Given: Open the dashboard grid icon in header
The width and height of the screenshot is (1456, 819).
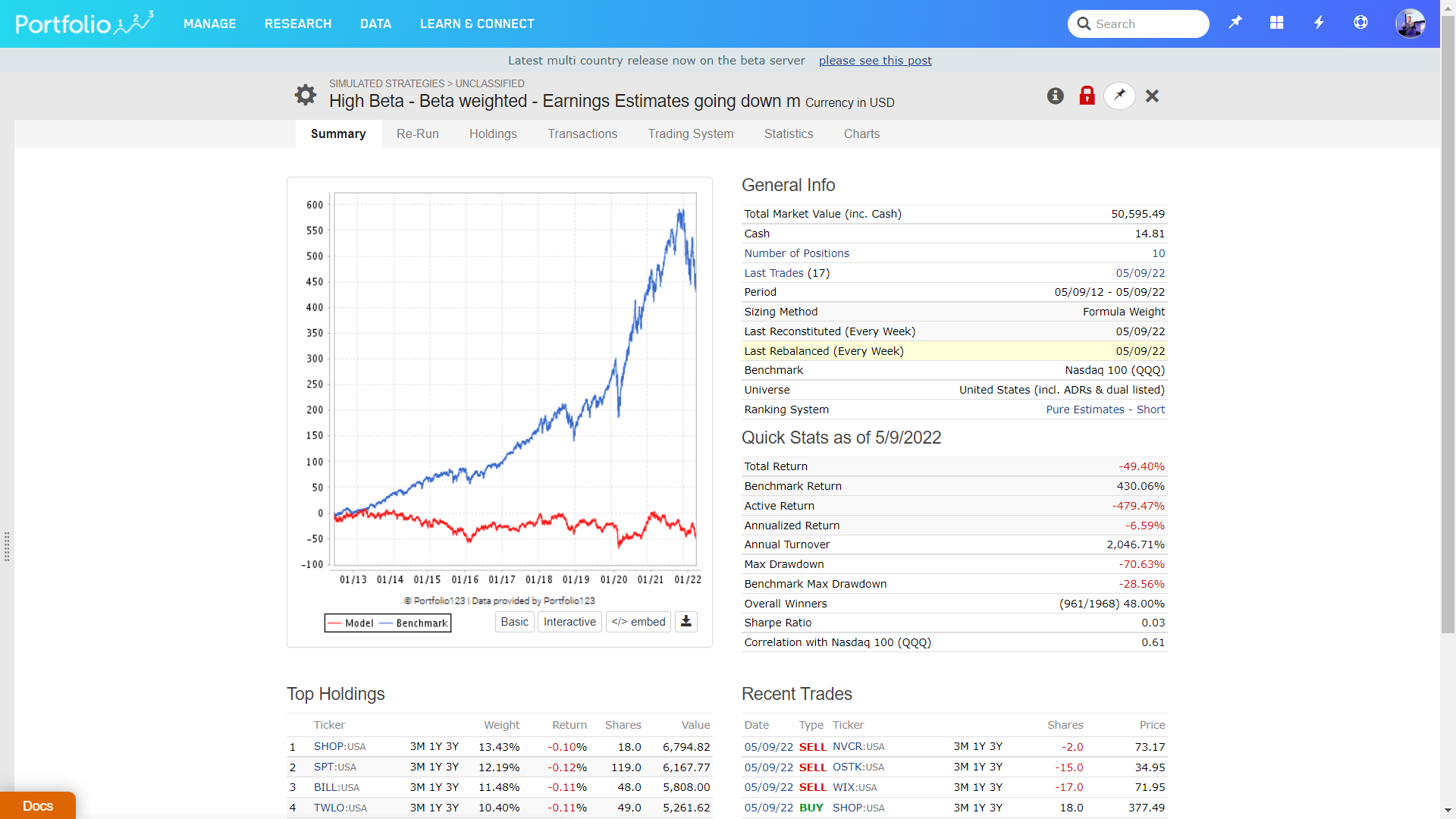Looking at the screenshot, I should [x=1277, y=23].
